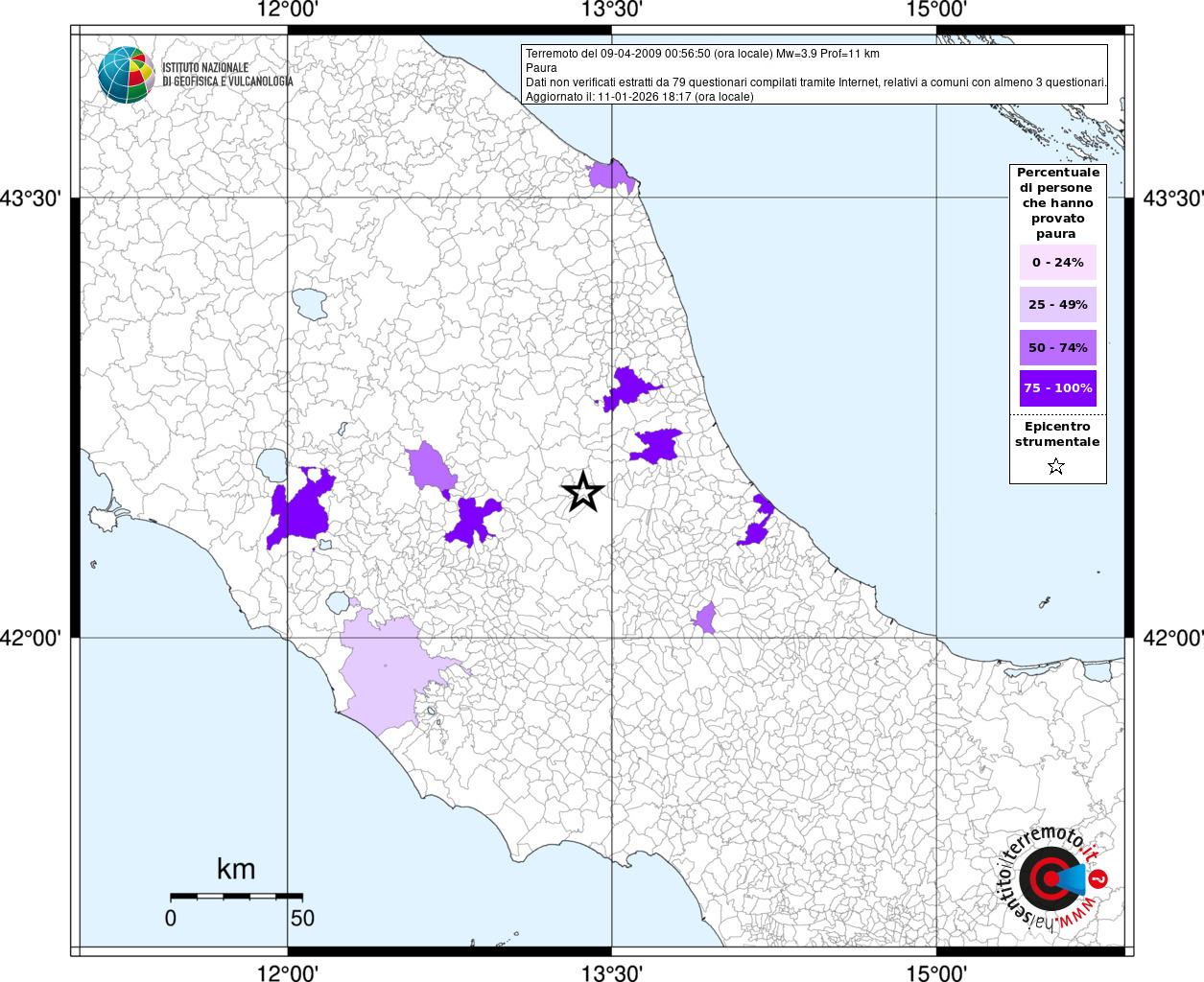
Task: Click the star symbol in the legend
Action: point(1056,467)
